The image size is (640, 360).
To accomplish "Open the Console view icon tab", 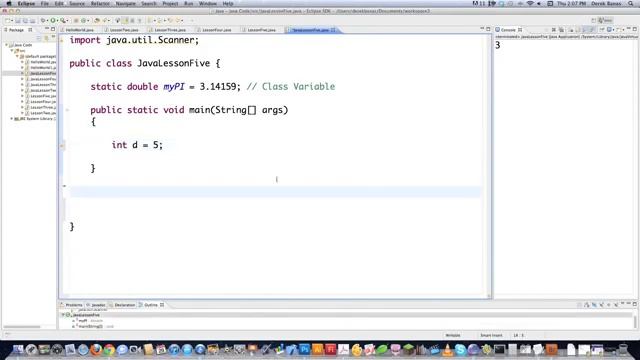I will 508,30.
